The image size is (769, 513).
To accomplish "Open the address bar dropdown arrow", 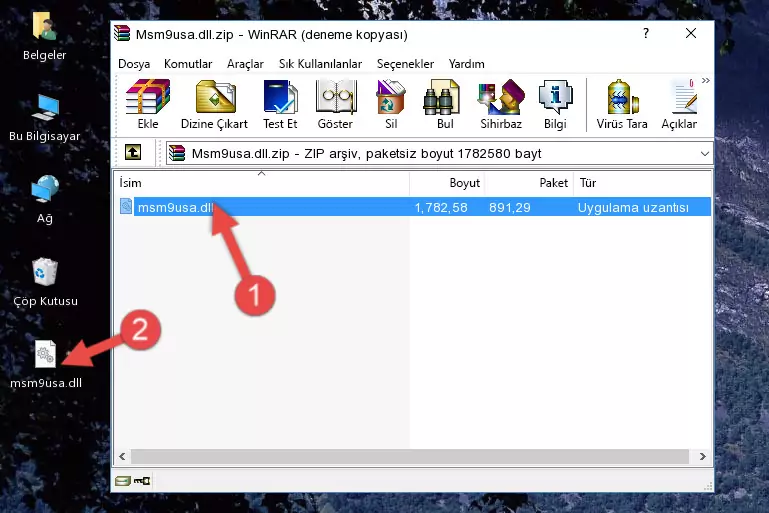I will click(x=704, y=154).
